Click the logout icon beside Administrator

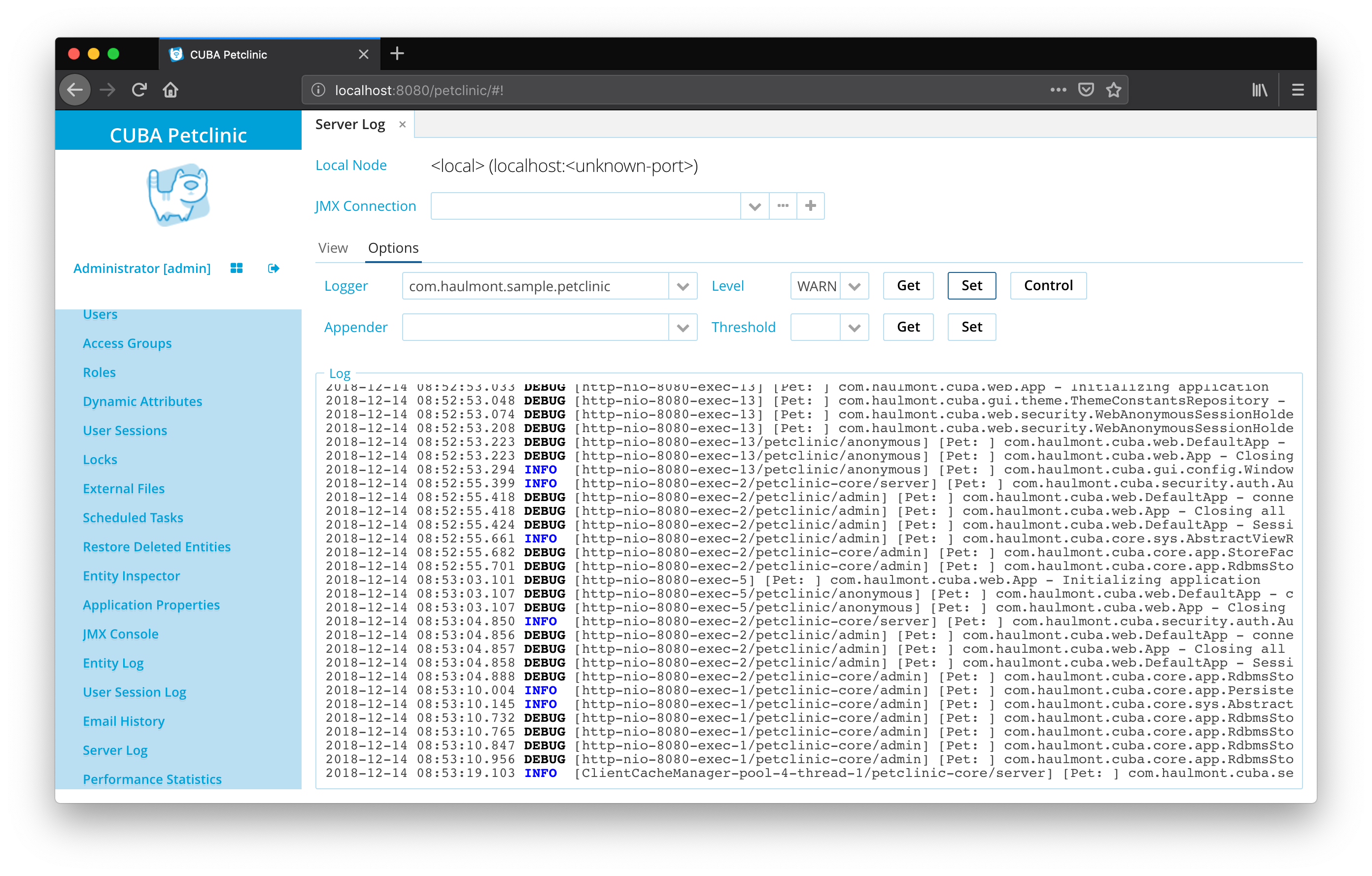point(274,268)
